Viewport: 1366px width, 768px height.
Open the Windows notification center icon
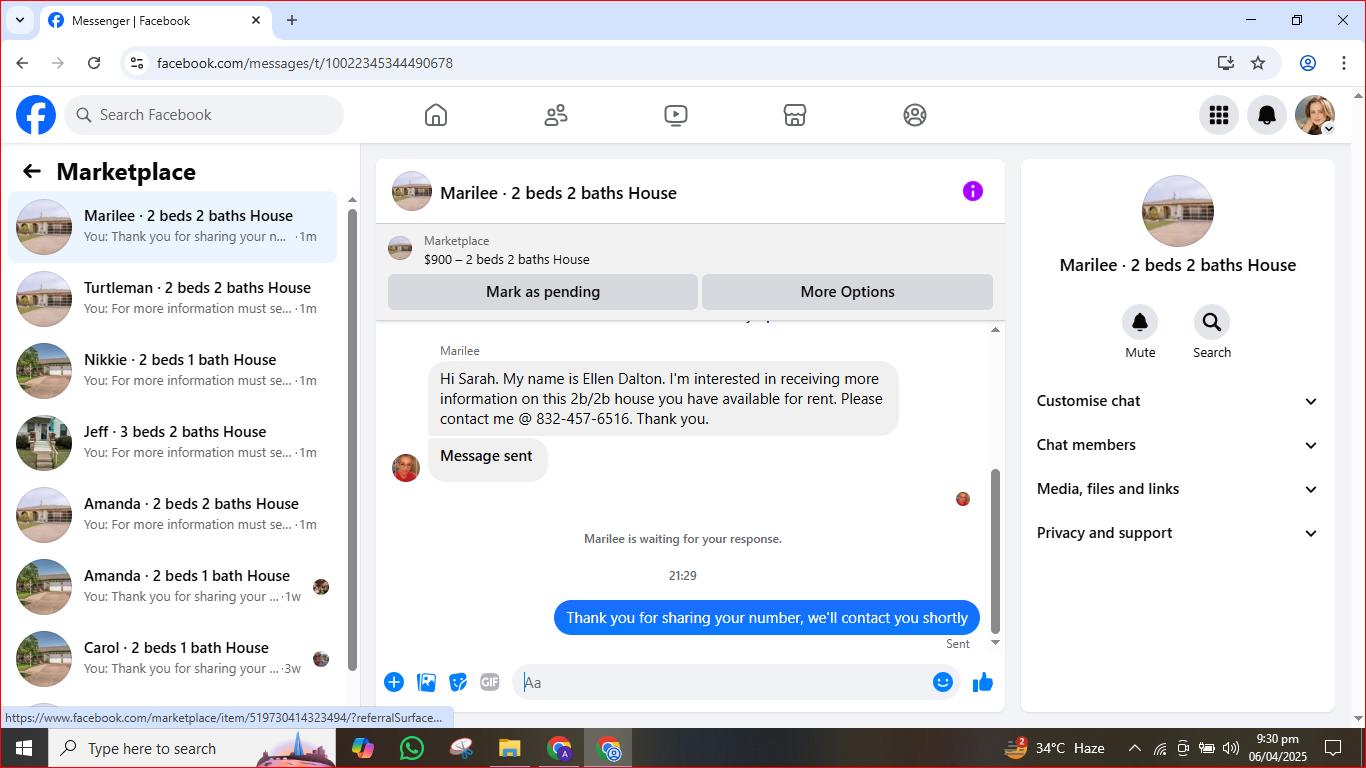coord(1332,748)
